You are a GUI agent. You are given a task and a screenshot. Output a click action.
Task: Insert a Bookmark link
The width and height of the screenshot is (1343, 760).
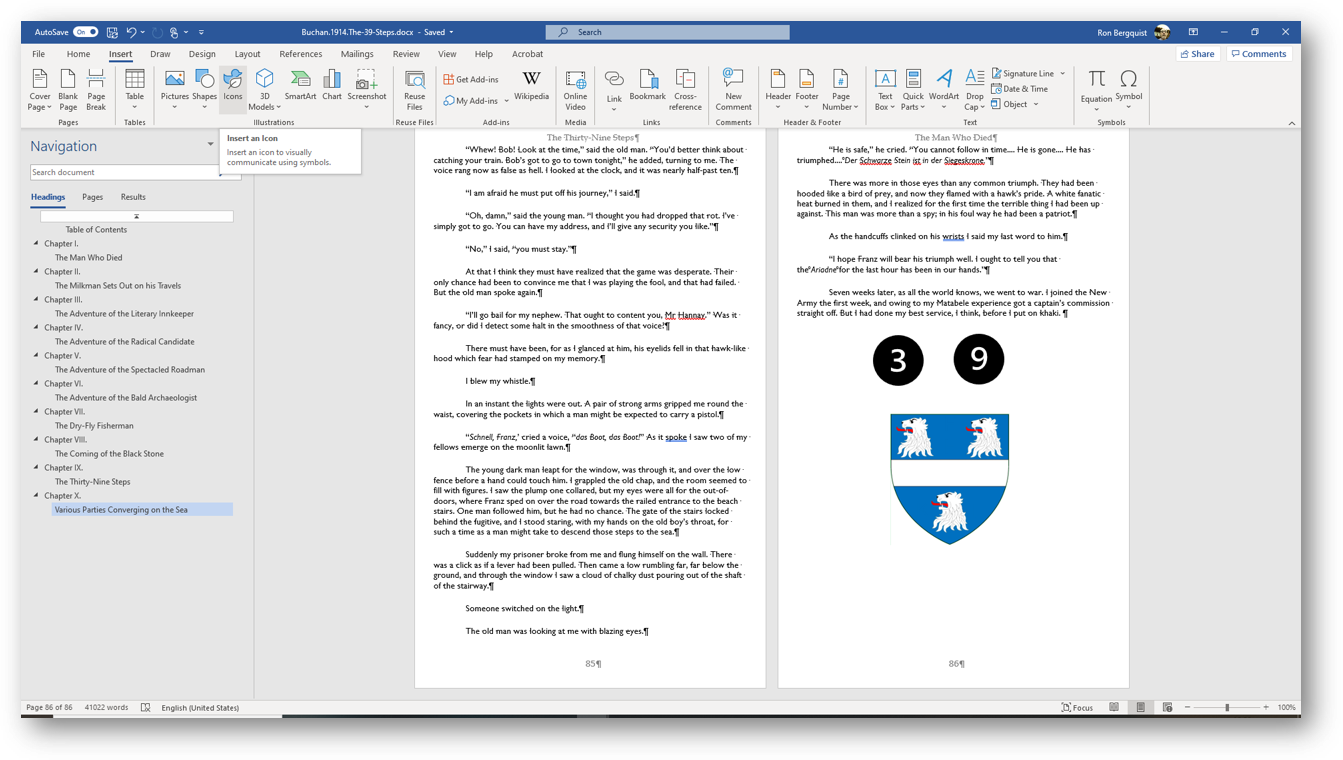[647, 86]
